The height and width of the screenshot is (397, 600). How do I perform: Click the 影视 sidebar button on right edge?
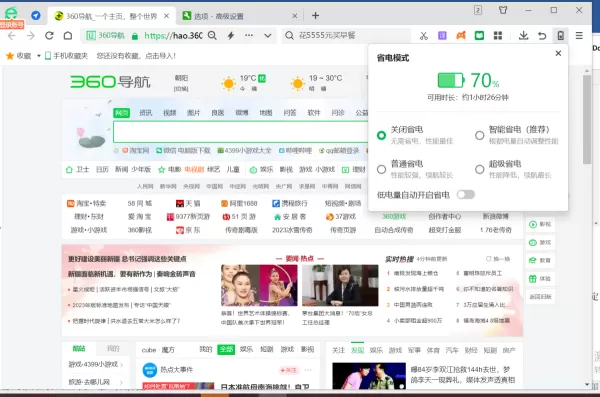540,224
